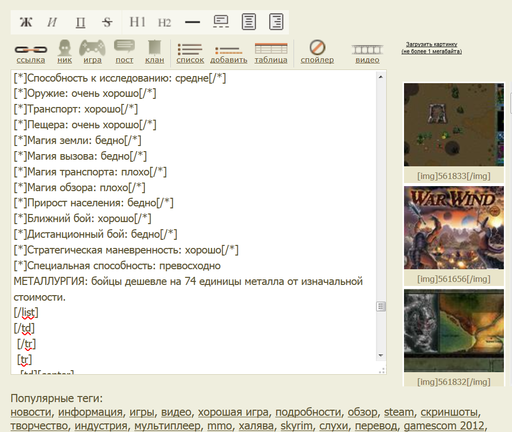The image size is (512, 432).
Task: Click the popular tag новости
Action: 31,412
